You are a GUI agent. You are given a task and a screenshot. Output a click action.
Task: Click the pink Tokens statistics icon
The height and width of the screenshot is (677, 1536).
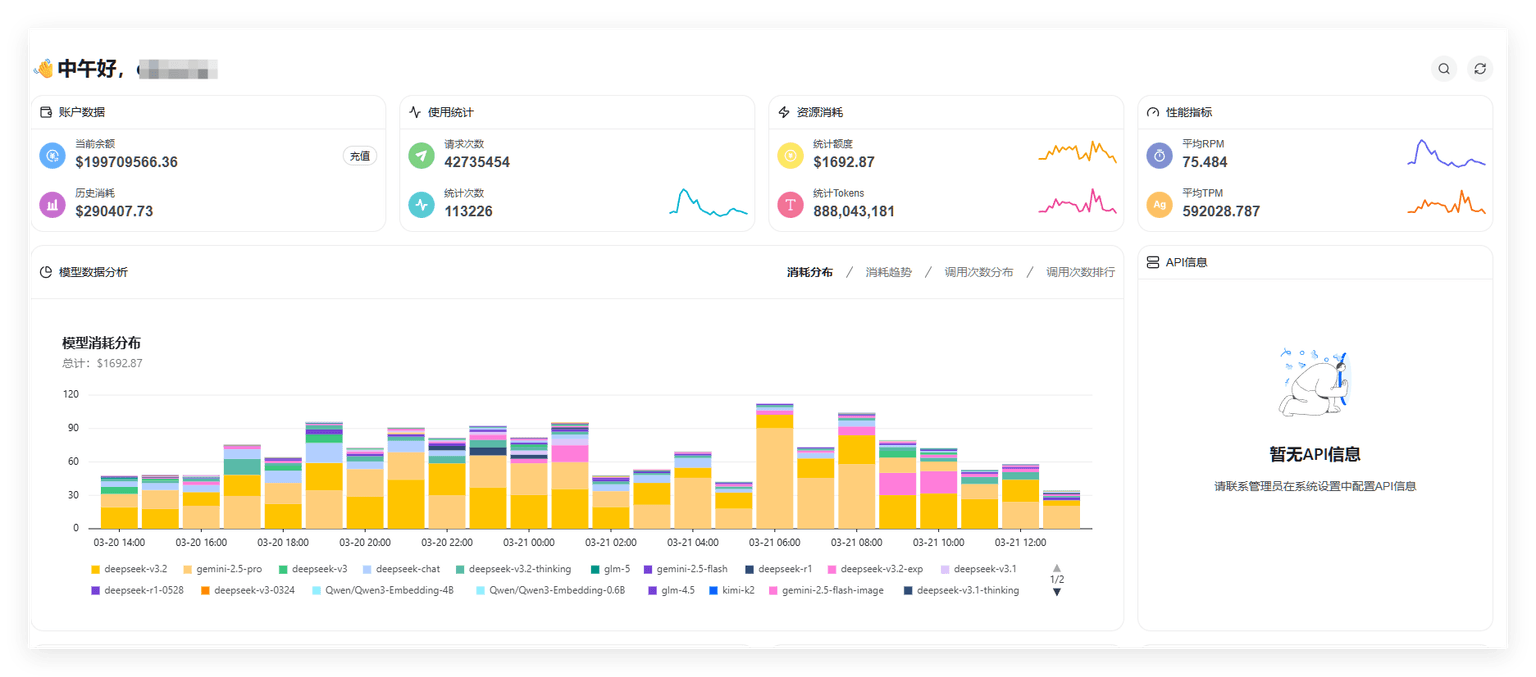pyautogui.click(x=790, y=205)
